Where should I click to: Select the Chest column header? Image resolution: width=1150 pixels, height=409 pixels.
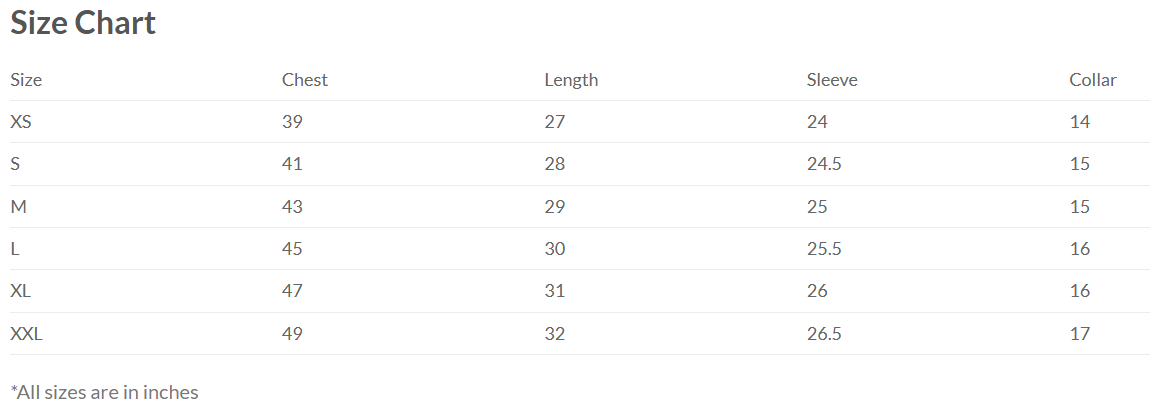[304, 80]
